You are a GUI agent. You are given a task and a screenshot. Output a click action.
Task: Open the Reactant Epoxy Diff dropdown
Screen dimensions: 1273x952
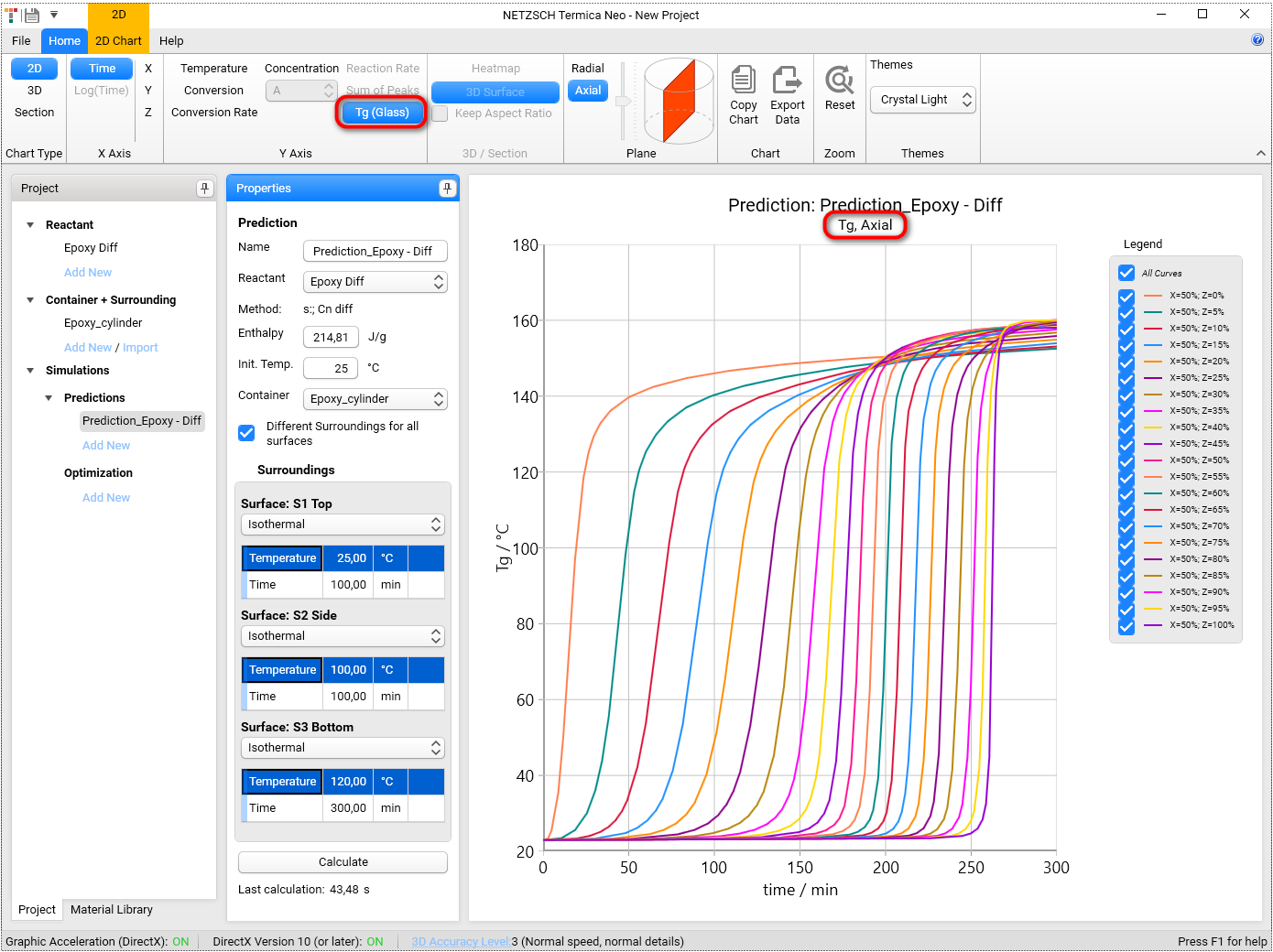(x=375, y=282)
